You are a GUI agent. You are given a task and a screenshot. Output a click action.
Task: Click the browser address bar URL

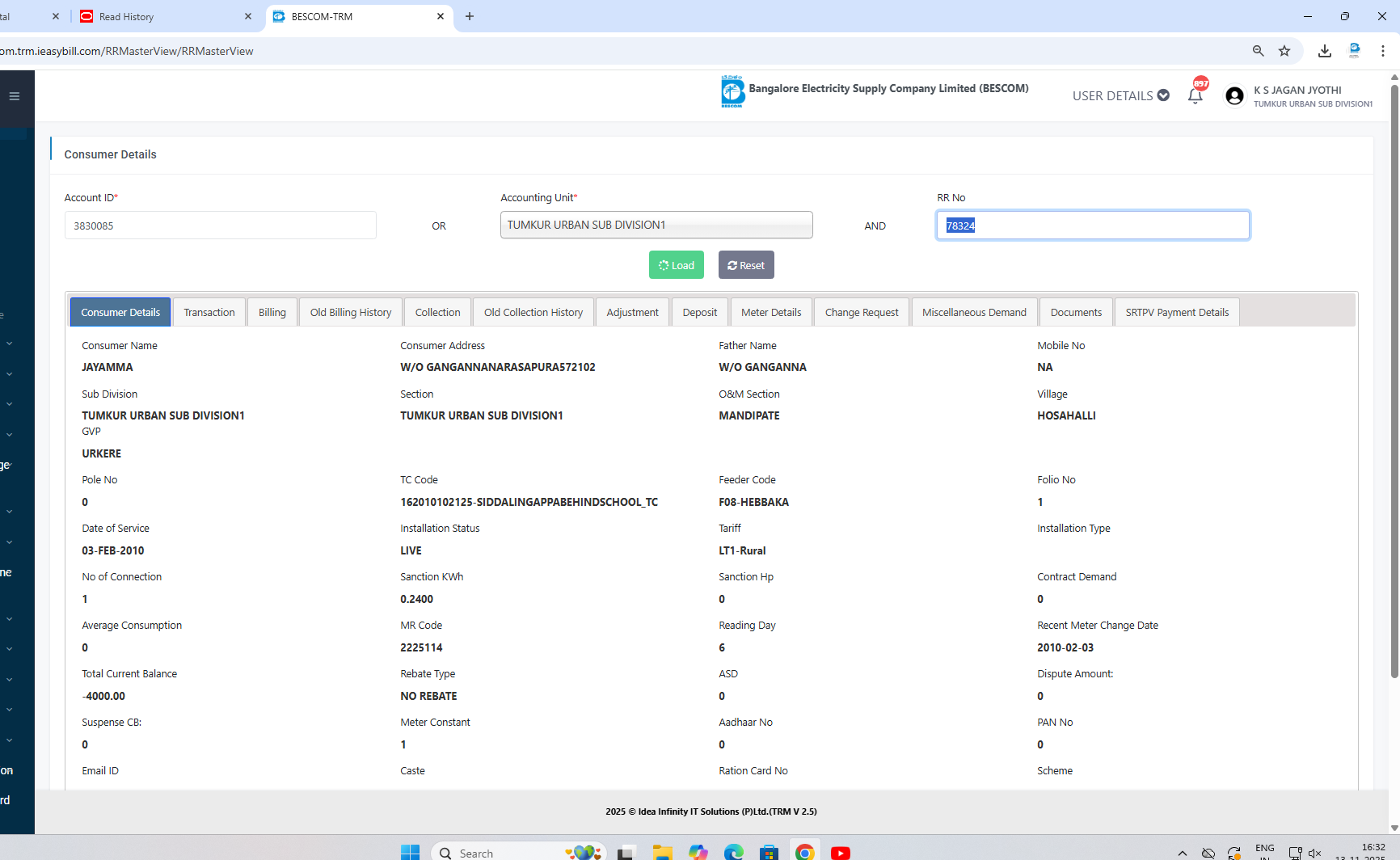pos(127,51)
